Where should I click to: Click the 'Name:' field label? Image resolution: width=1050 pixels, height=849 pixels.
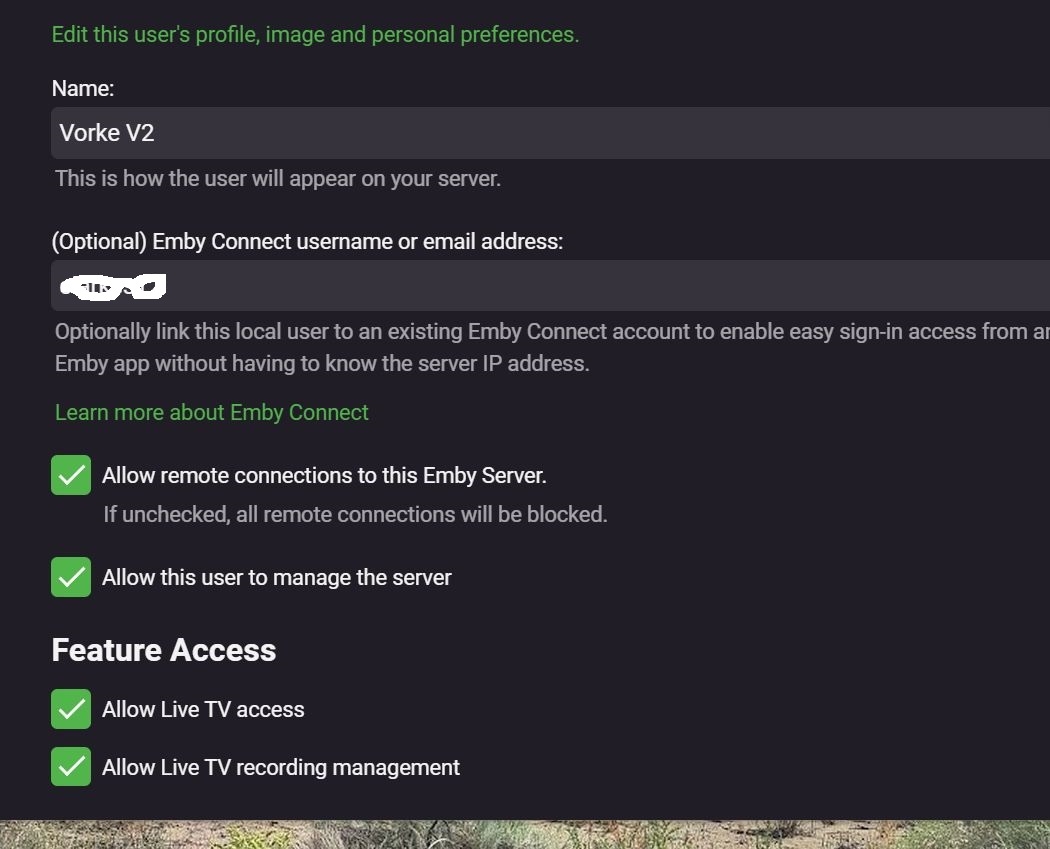[83, 88]
